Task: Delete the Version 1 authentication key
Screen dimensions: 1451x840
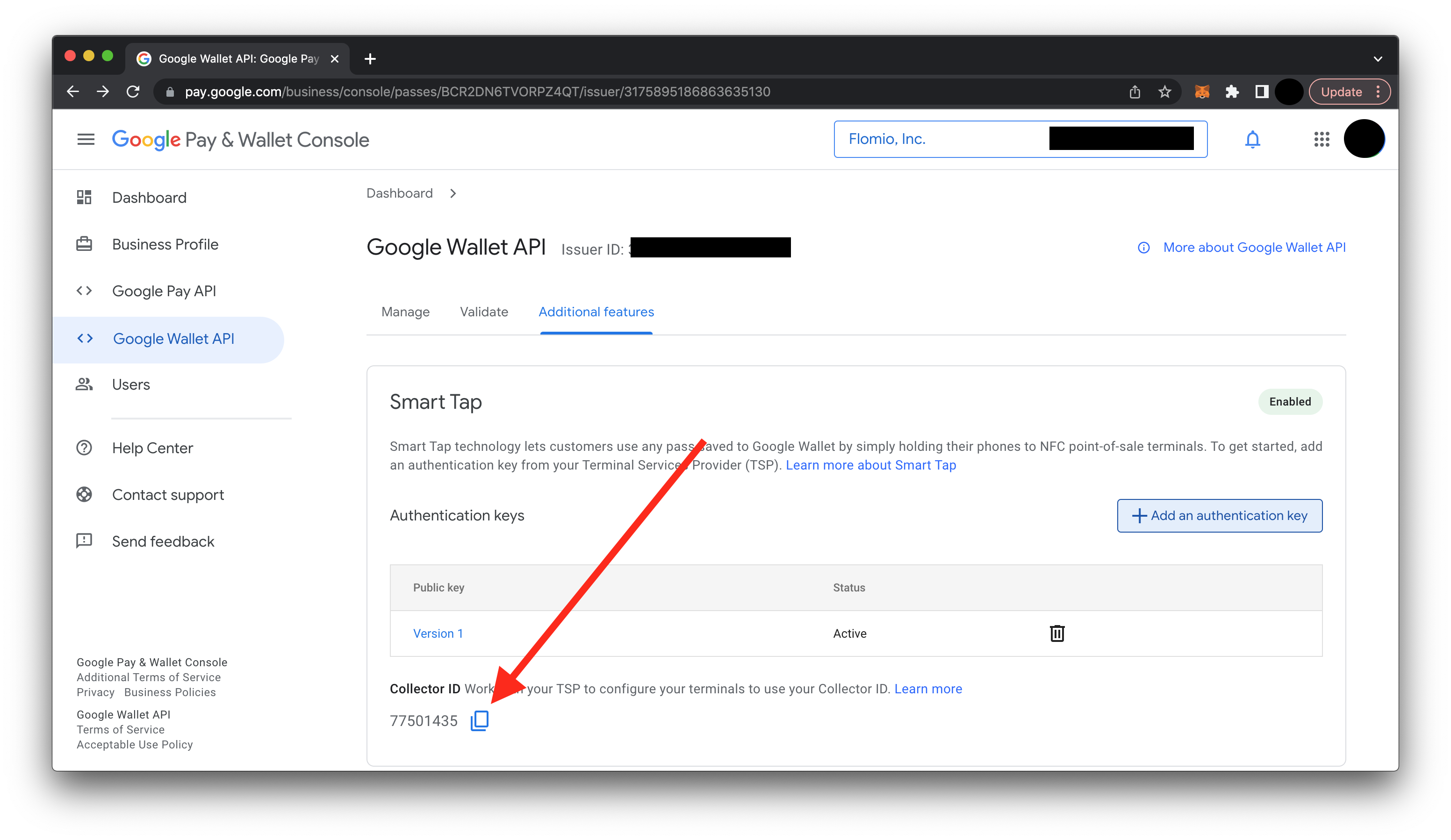Action: [1056, 633]
